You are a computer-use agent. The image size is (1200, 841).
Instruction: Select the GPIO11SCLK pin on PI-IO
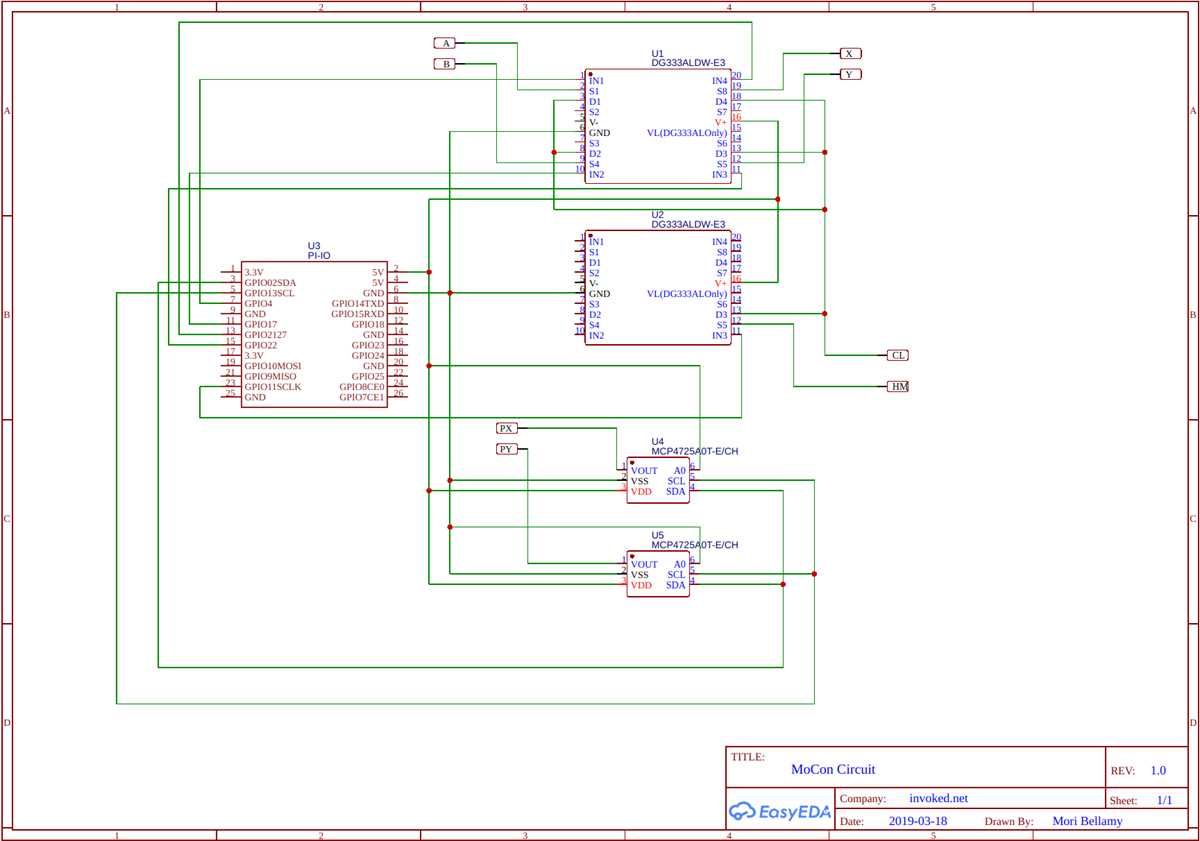[x=272, y=387]
